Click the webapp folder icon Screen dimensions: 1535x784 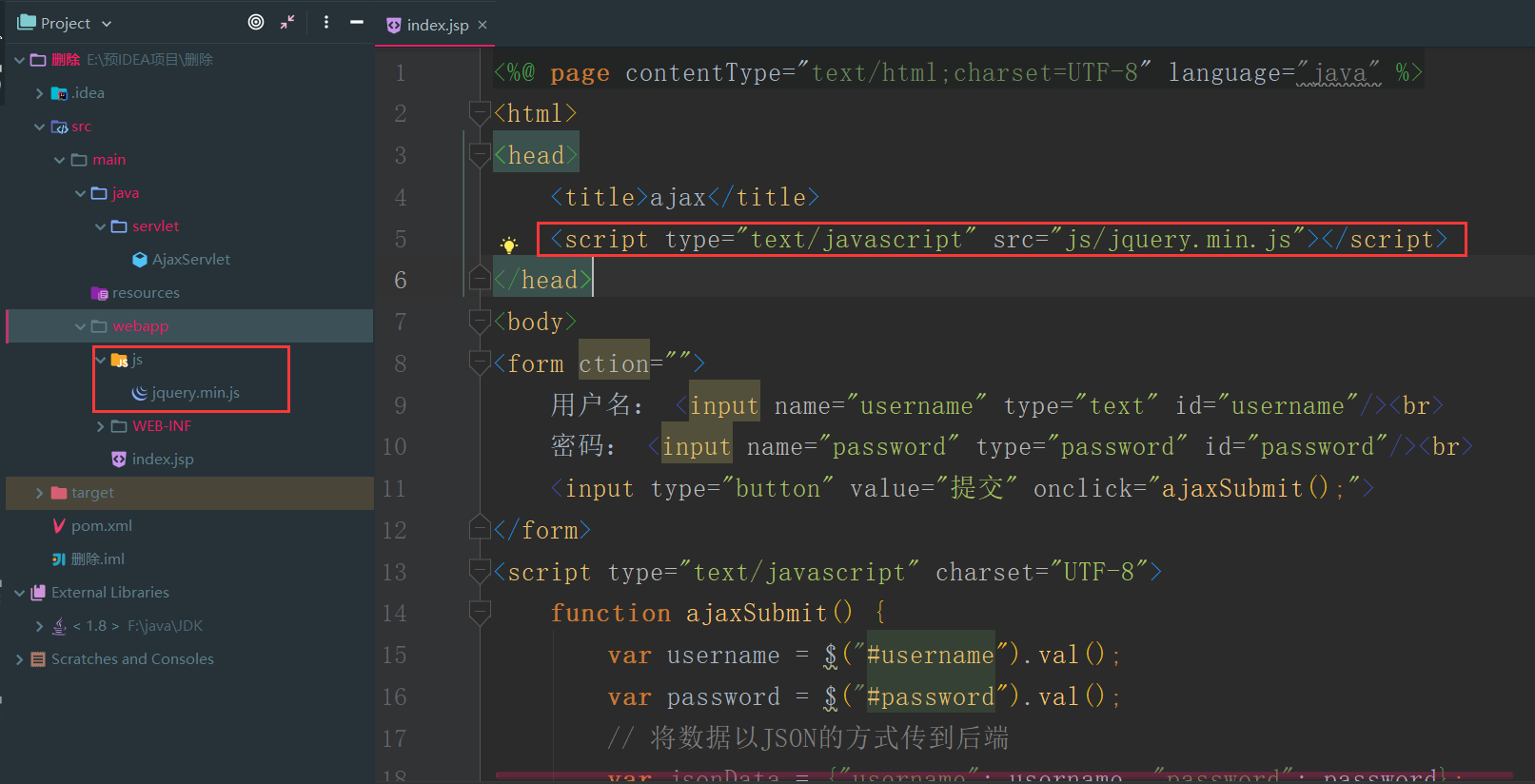[x=99, y=326]
